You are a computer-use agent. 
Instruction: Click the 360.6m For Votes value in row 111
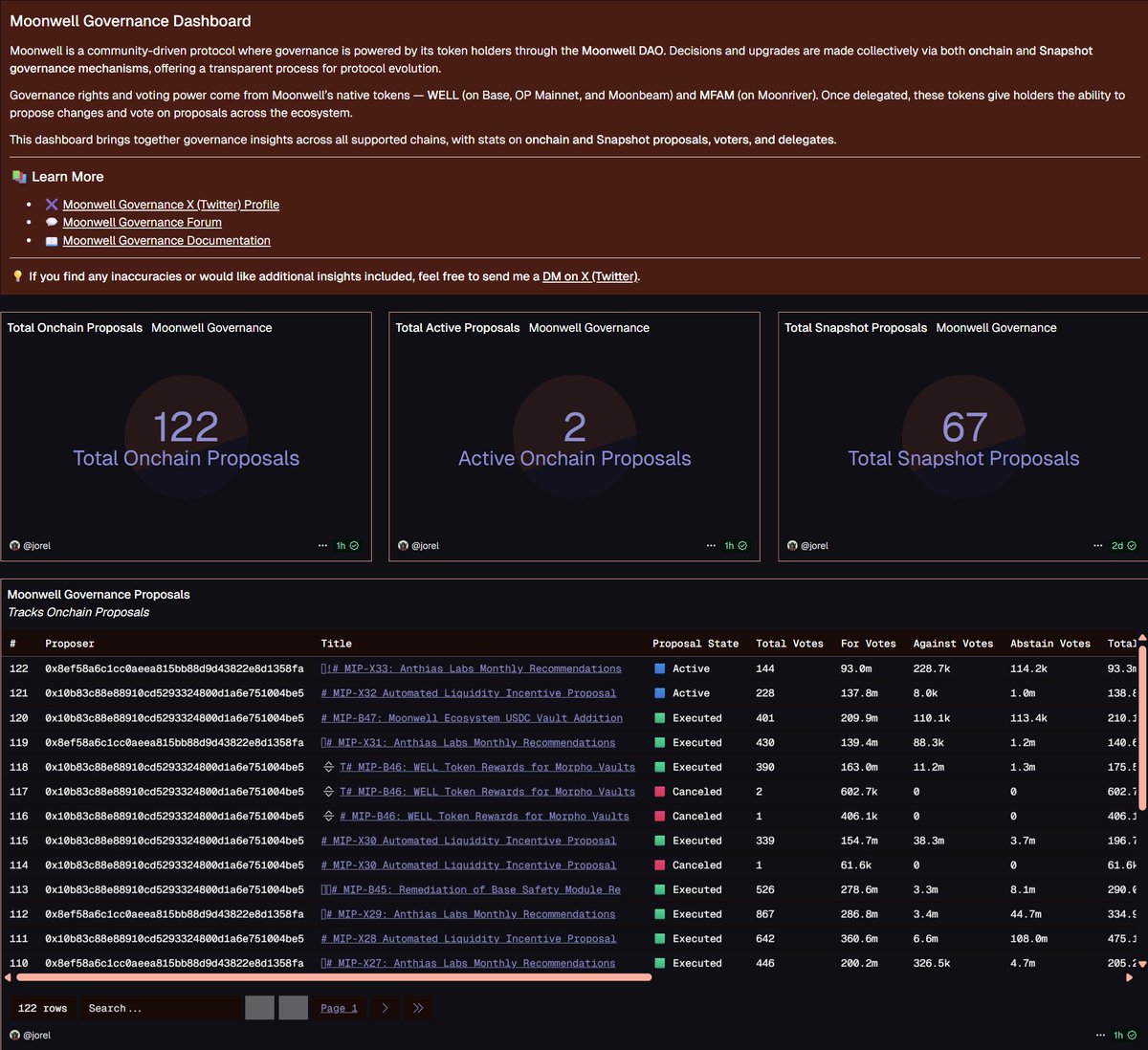point(859,939)
